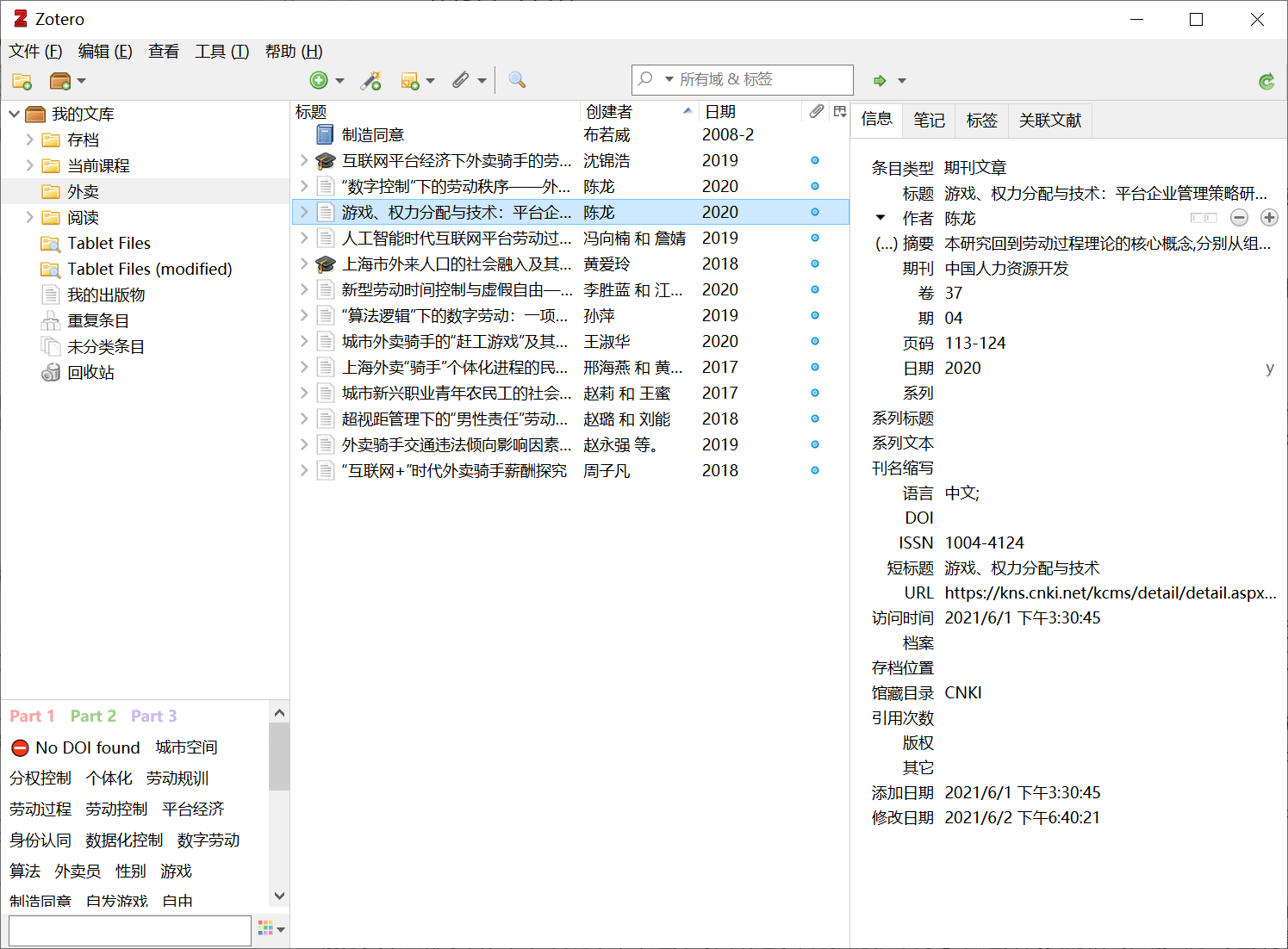Click the Part 2 colored tag
Screen dimensions: 1288x949
[x=93, y=716]
